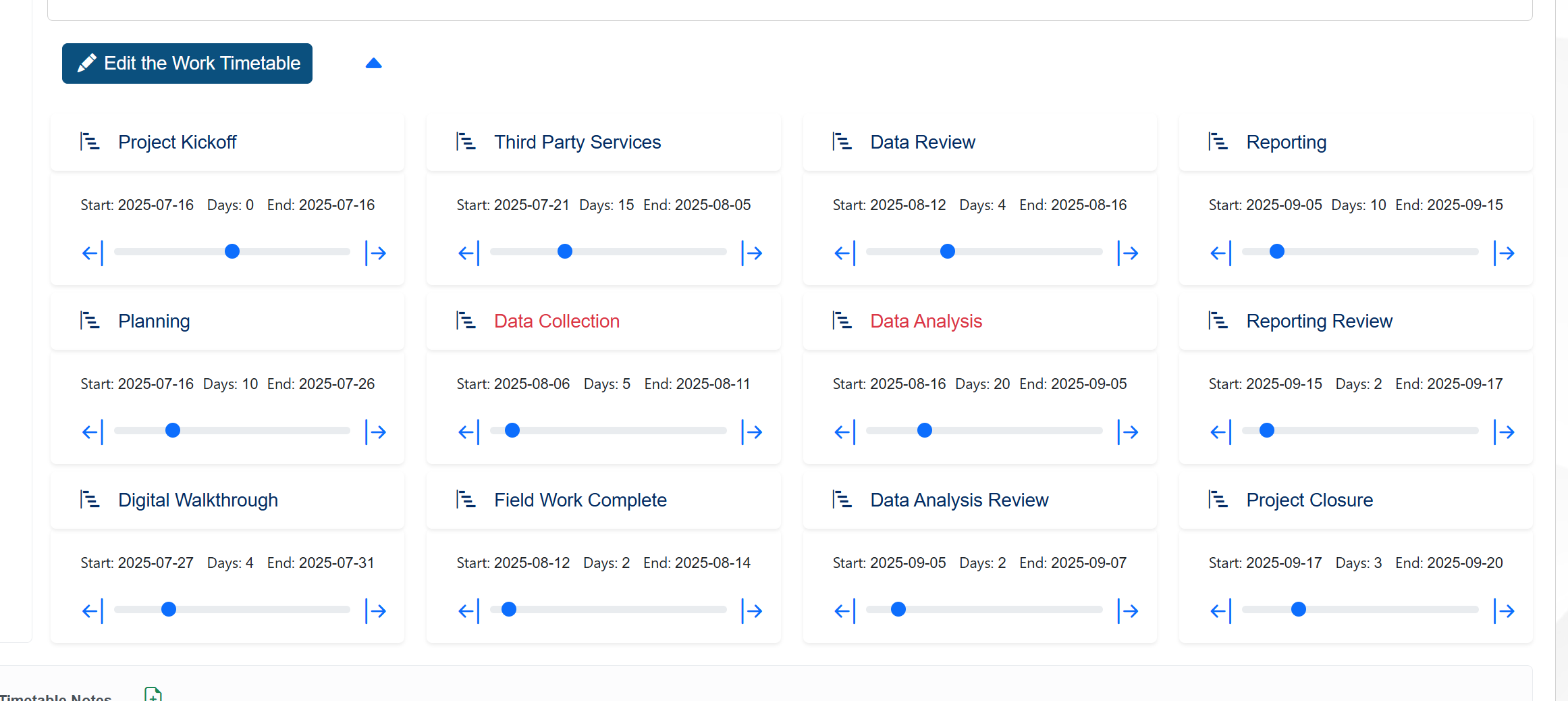Push Data Review end later with right arrow
1568x701 pixels.
(1128, 253)
